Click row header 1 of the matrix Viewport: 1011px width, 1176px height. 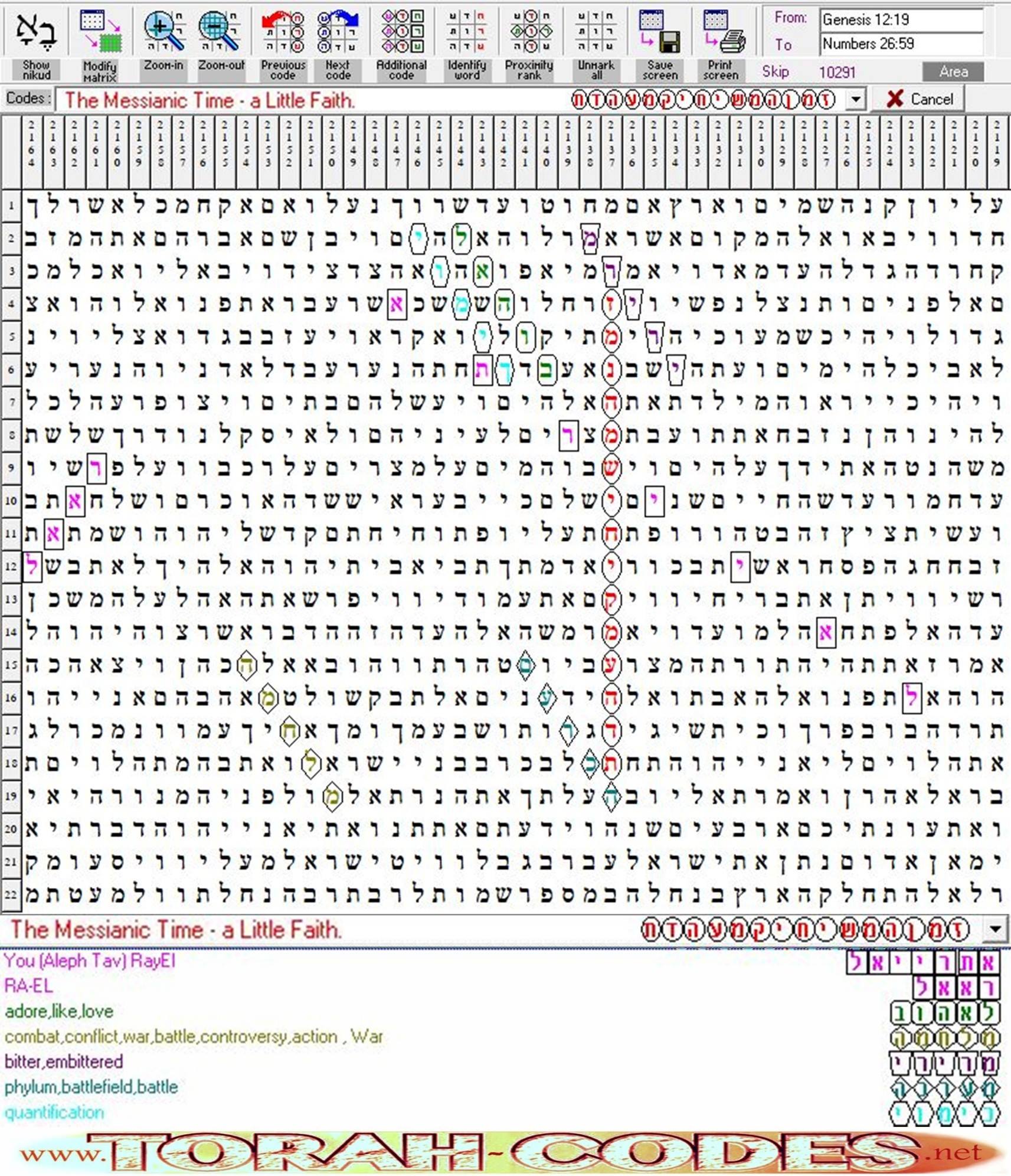click(11, 206)
